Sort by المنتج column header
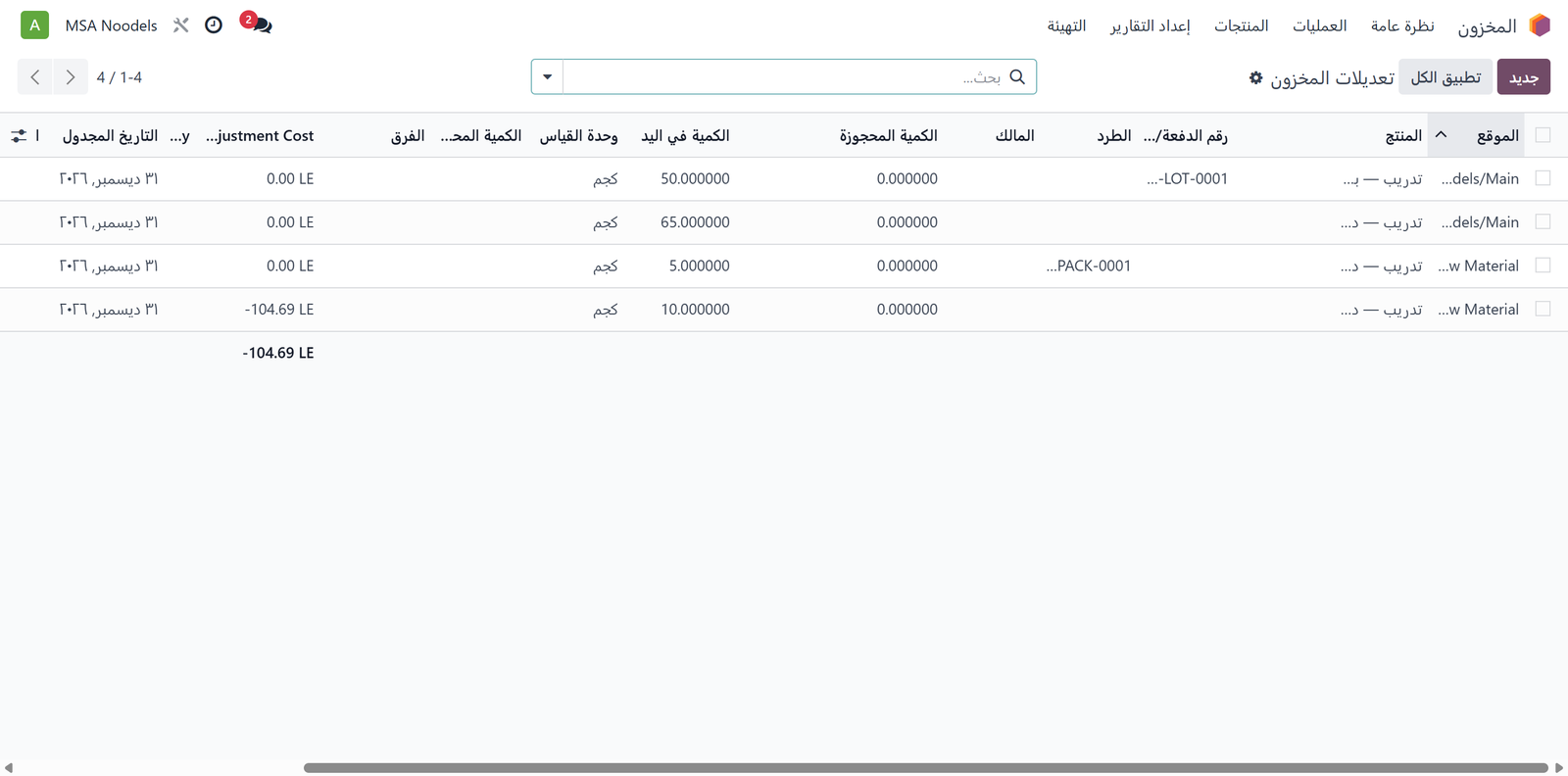This screenshot has height=776, width=1568. point(1403,136)
